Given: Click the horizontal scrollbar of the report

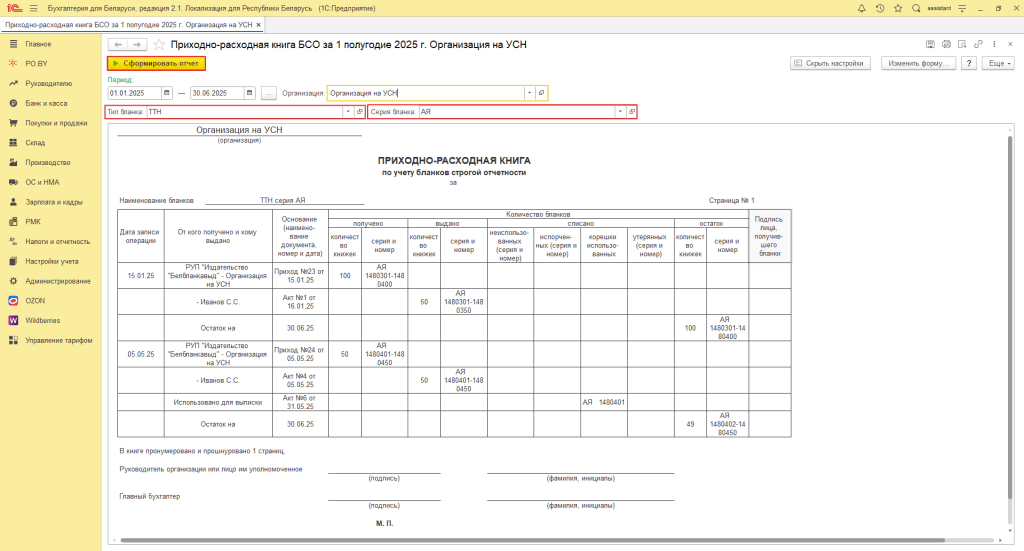Looking at the screenshot, I should click(x=532, y=540).
